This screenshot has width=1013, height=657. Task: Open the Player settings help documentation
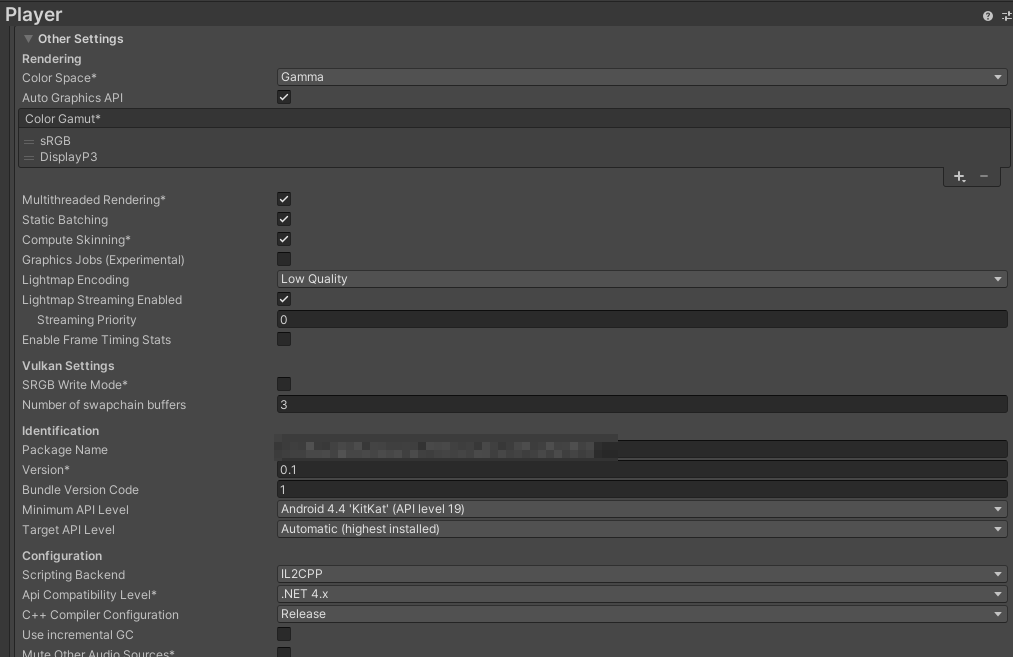(x=989, y=15)
